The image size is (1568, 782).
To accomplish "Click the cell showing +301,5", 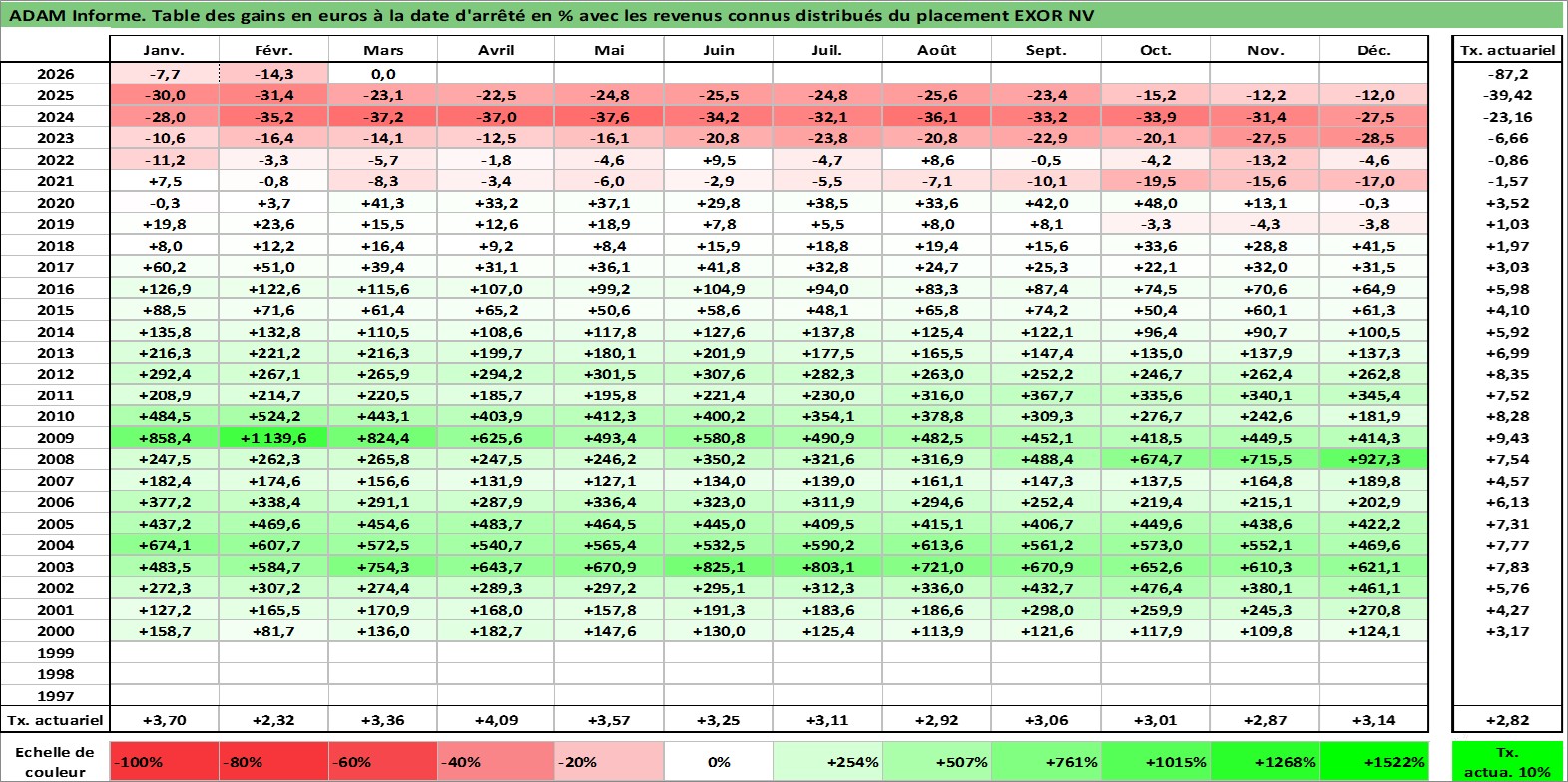I will pos(609,374).
